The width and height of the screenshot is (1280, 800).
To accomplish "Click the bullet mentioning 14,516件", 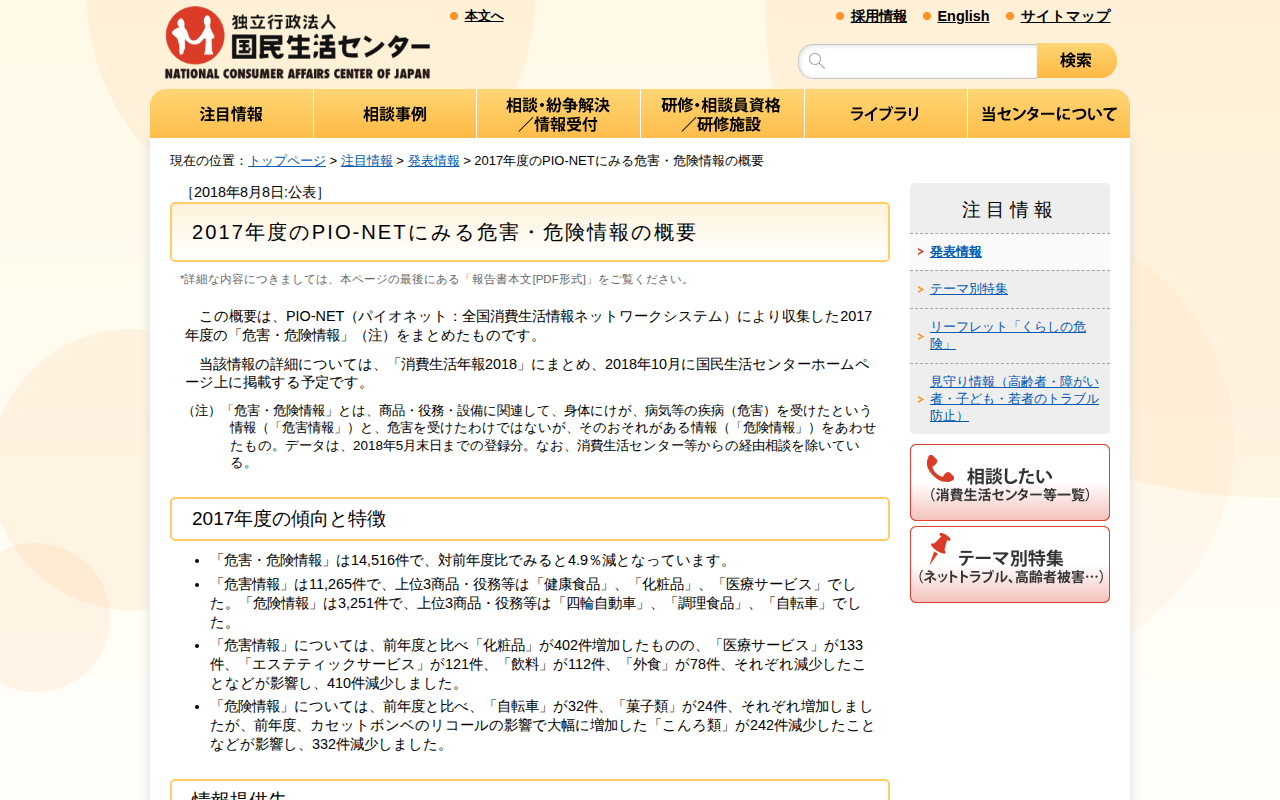I will click(472, 560).
